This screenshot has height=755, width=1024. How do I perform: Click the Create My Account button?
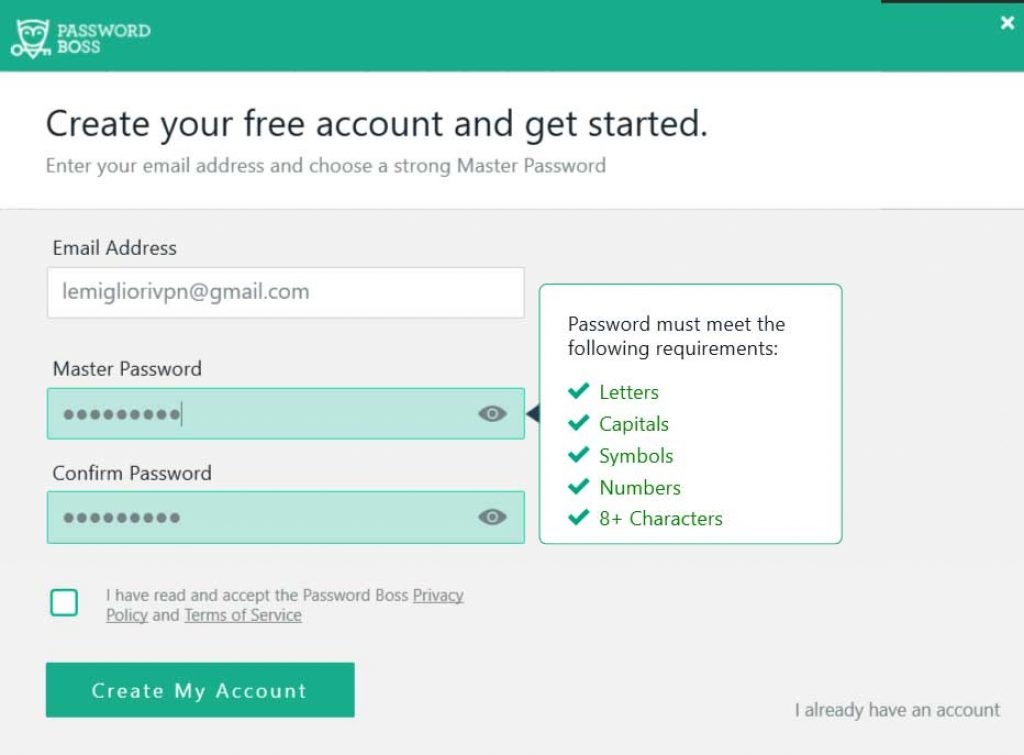[x=199, y=690]
